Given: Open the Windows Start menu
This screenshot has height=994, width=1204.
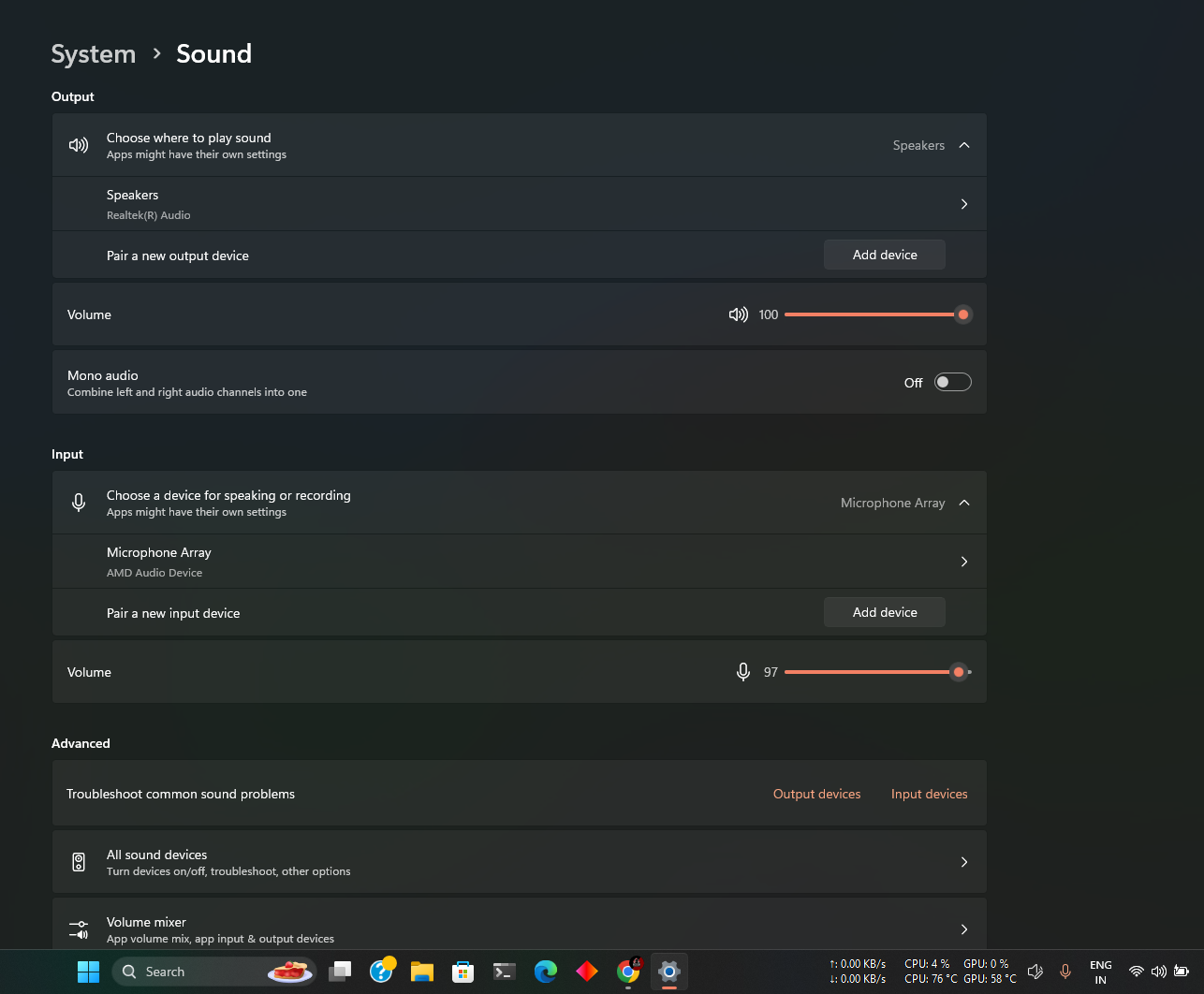Looking at the screenshot, I should tap(88, 972).
